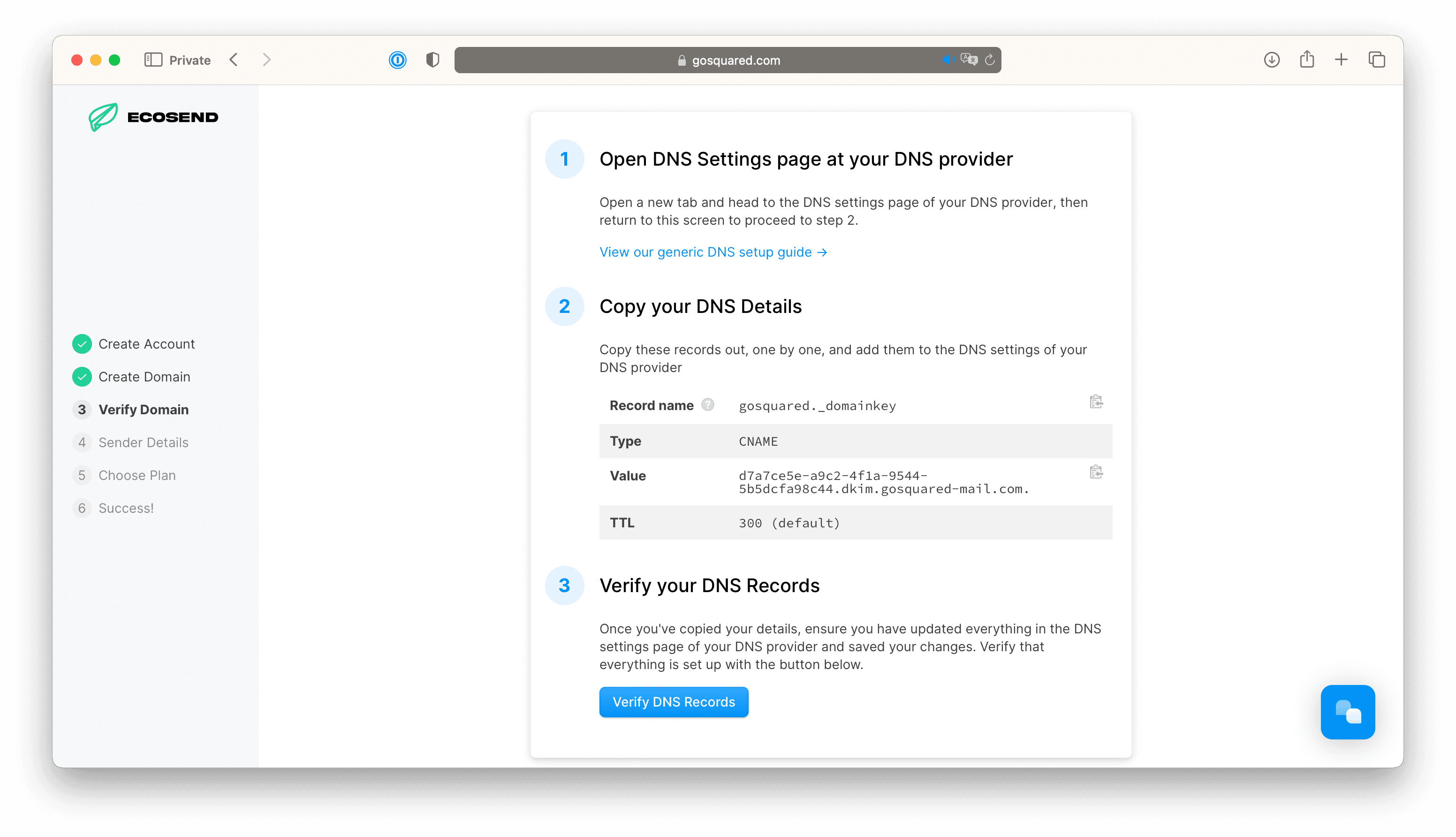
Task: Click Verify DNS Records button
Action: click(674, 702)
